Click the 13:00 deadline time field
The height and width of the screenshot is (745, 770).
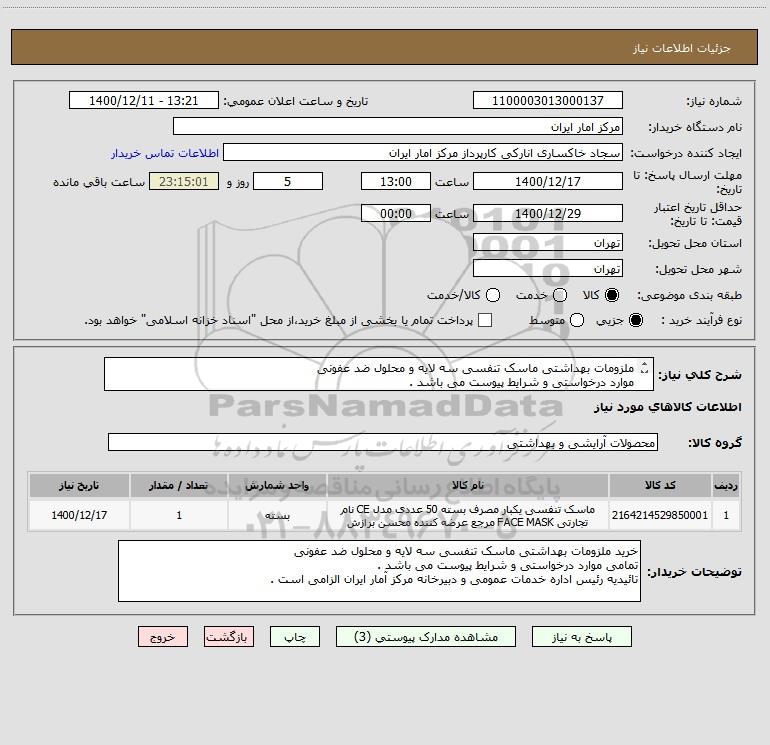[396, 182]
